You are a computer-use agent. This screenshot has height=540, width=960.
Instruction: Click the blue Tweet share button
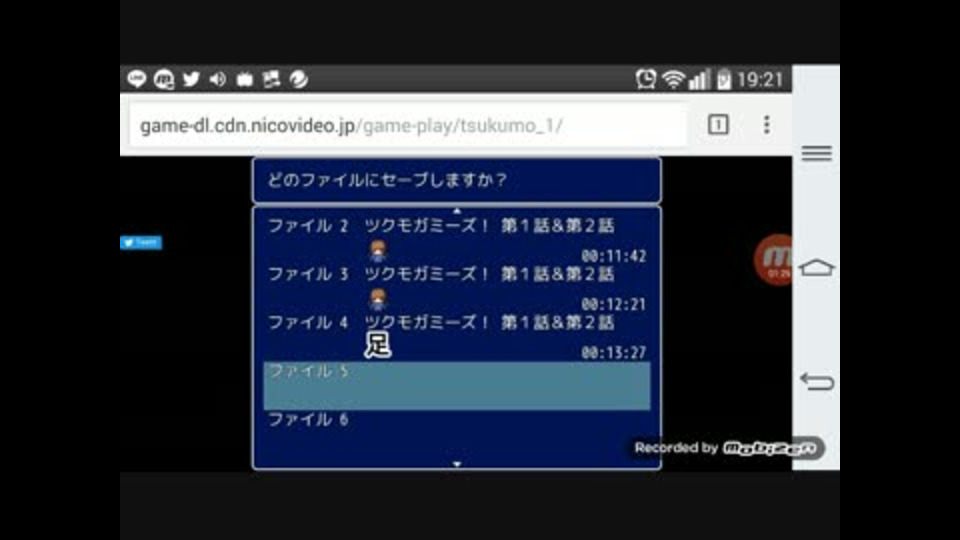pyautogui.click(x=141, y=242)
